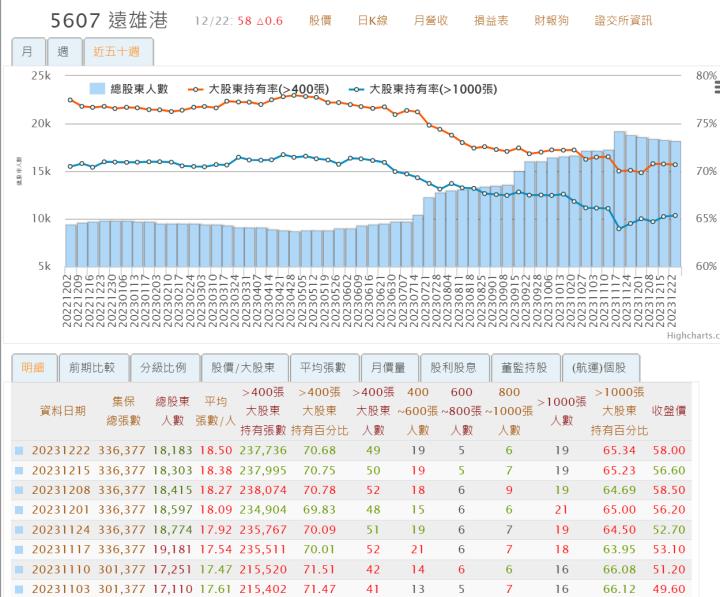Image resolution: width=720 pixels, height=597 pixels.
Task: Follow the 財報狗 link
Action: pos(551,21)
